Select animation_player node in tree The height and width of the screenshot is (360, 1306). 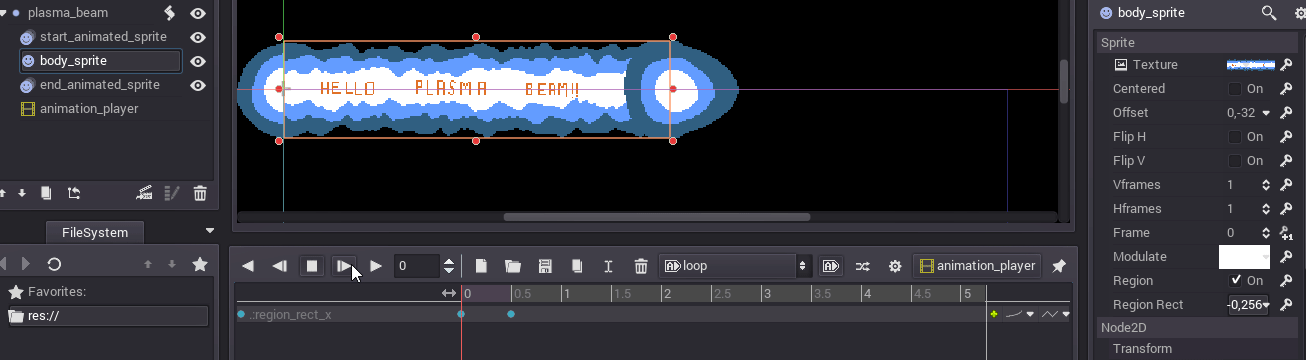click(89, 109)
